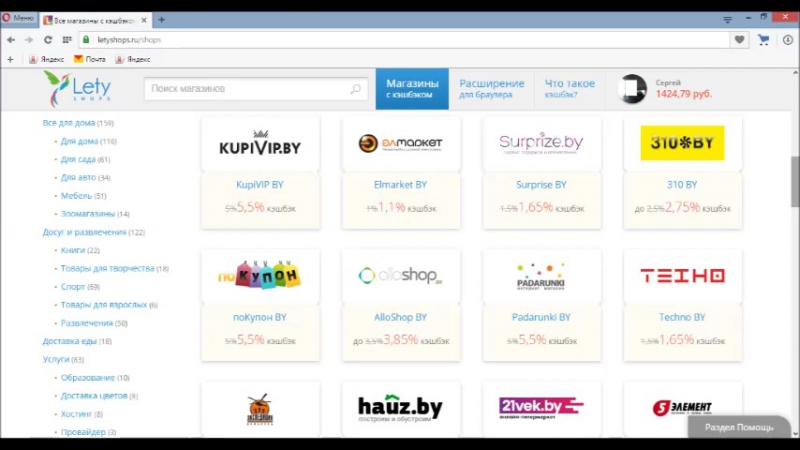800x450 pixels.
Task: Click the AlloShop store logo
Action: point(401,276)
